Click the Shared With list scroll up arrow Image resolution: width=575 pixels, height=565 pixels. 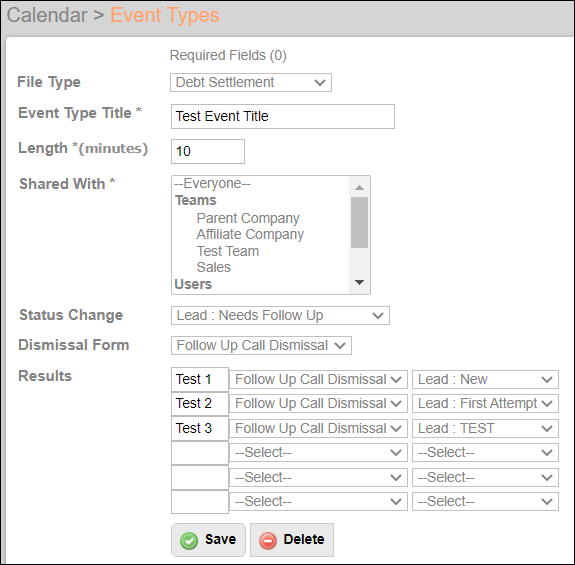[359, 187]
